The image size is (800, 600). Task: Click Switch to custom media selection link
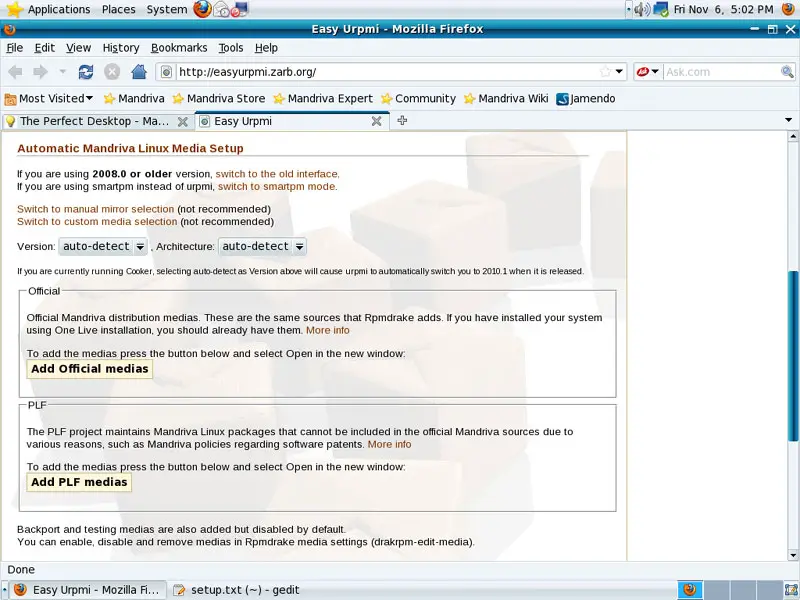click(x=97, y=222)
